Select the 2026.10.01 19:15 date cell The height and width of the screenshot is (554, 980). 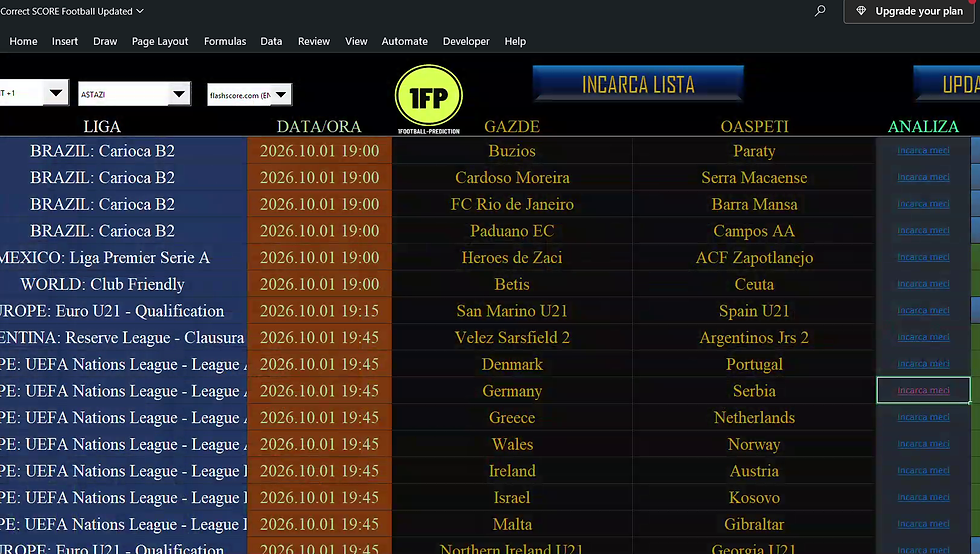click(x=319, y=311)
